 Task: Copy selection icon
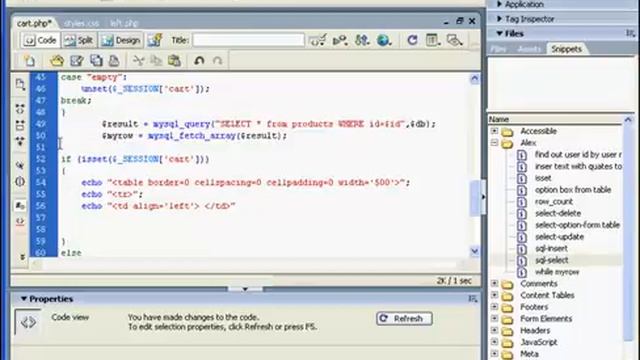156,61
